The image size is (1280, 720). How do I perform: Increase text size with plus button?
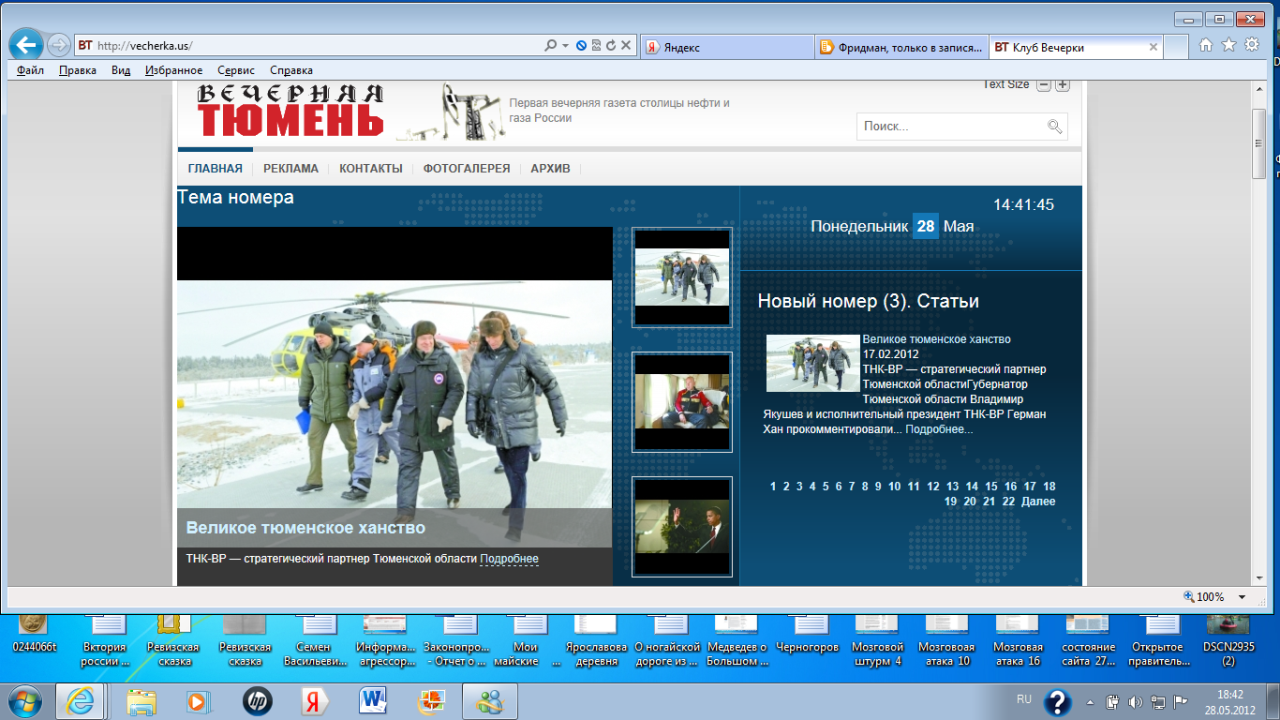tap(1062, 85)
